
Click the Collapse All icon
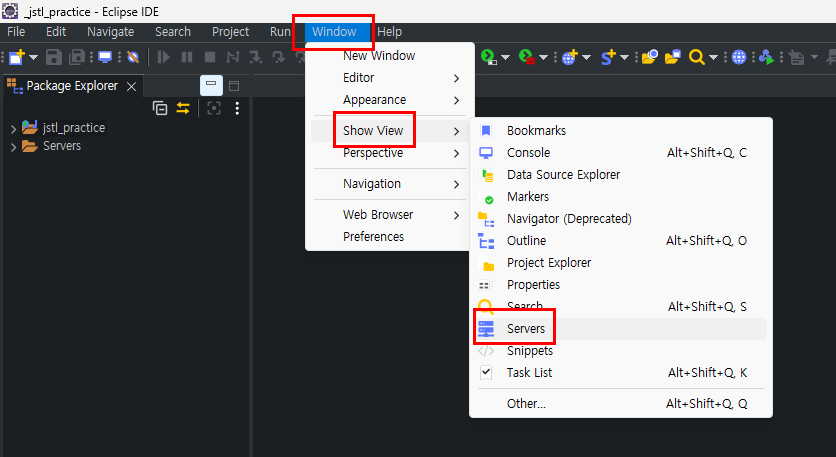click(160, 108)
